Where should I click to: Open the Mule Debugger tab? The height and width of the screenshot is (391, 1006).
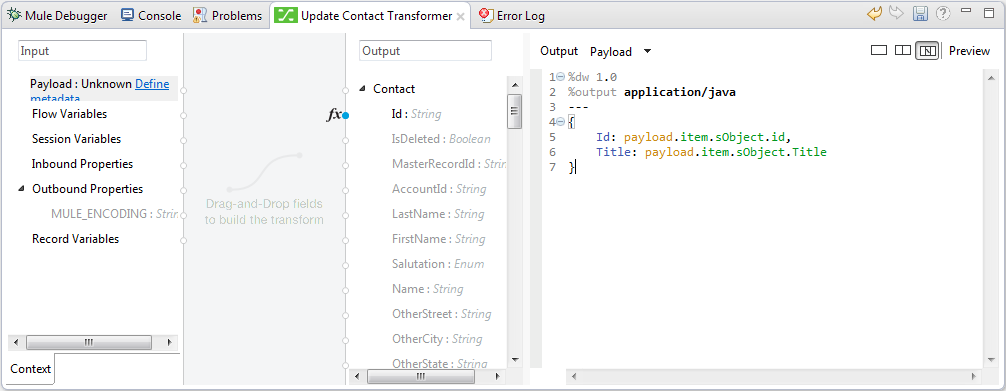pyautogui.click(x=57, y=16)
